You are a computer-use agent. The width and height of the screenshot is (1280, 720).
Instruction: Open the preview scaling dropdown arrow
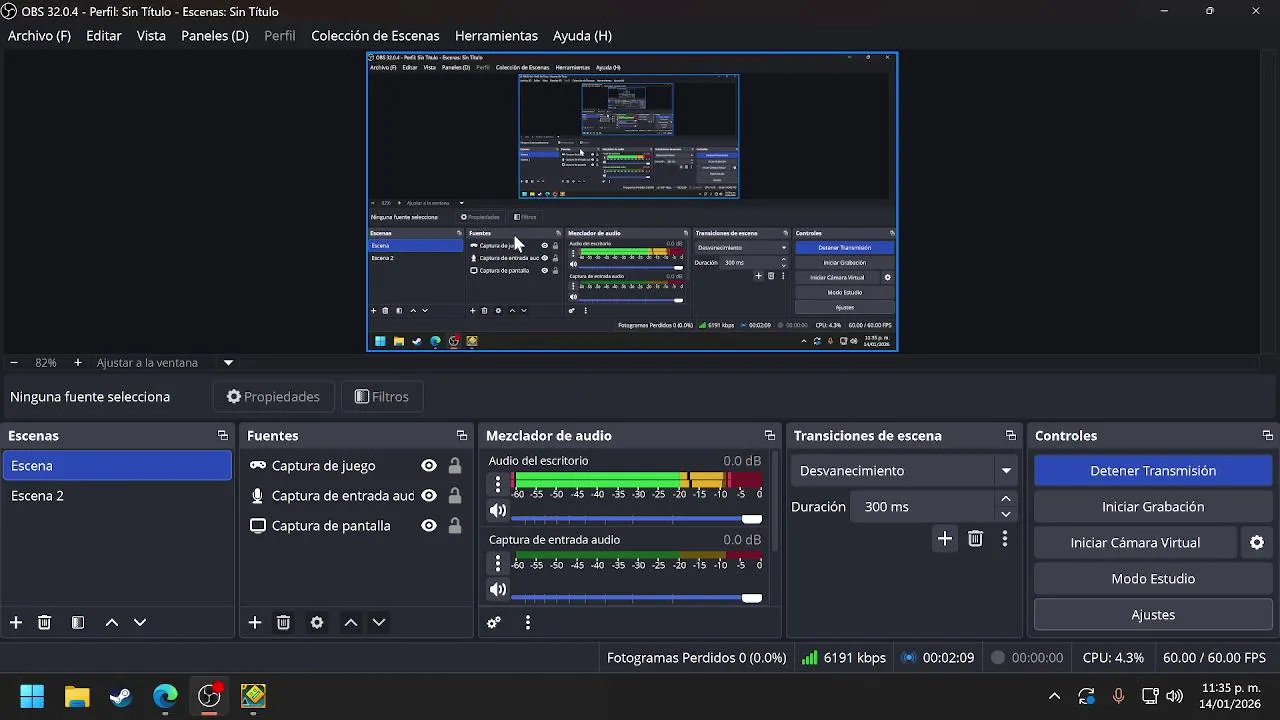pos(228,363)
